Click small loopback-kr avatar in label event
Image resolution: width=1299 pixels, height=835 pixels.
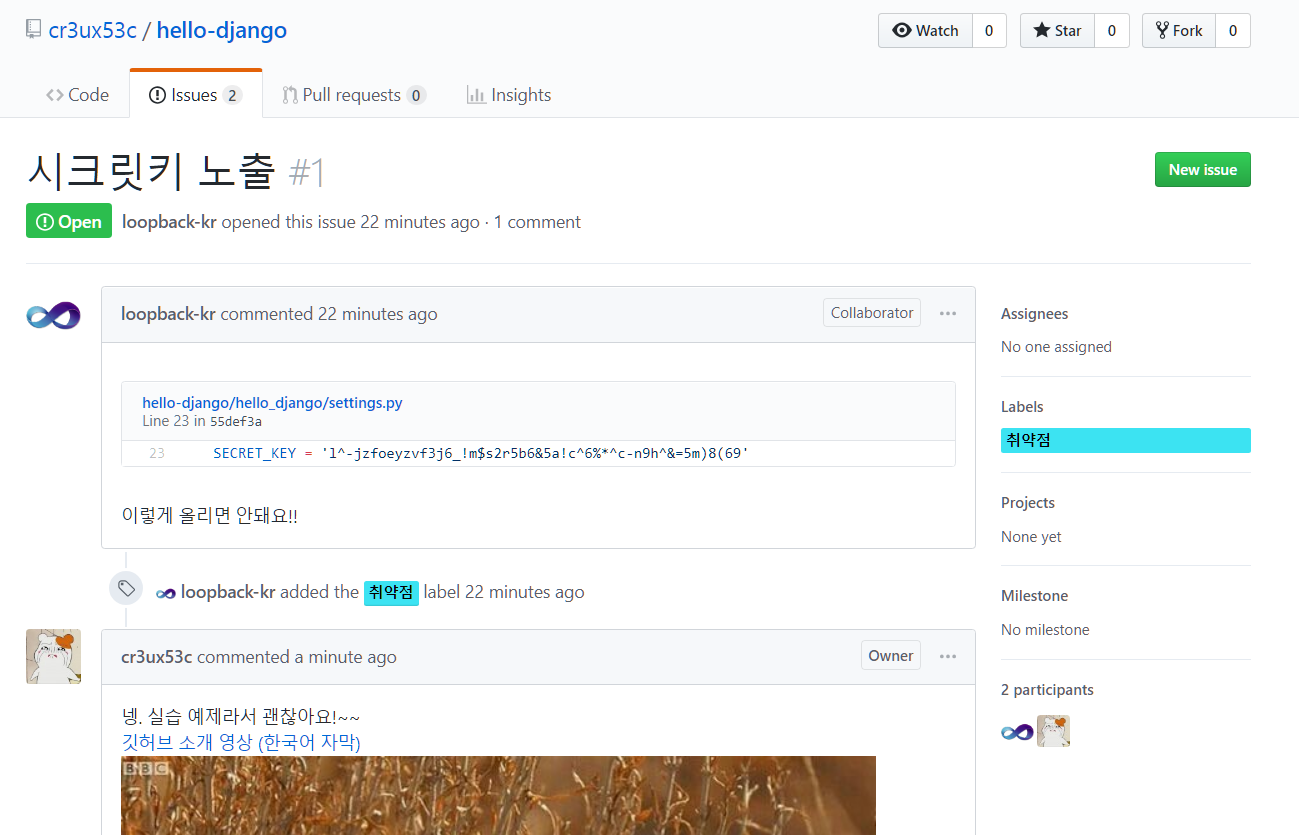click(166, 593)
